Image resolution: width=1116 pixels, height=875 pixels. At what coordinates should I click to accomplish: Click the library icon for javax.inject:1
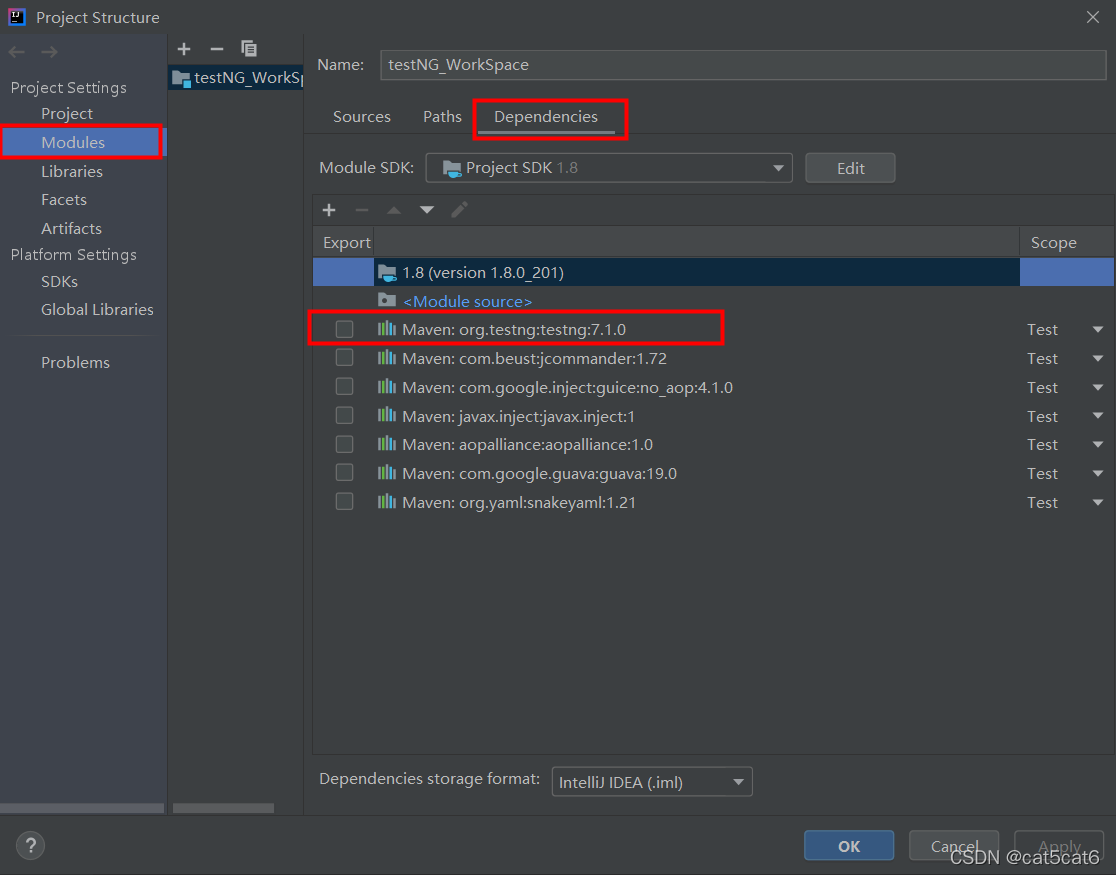tap(386, 415)
